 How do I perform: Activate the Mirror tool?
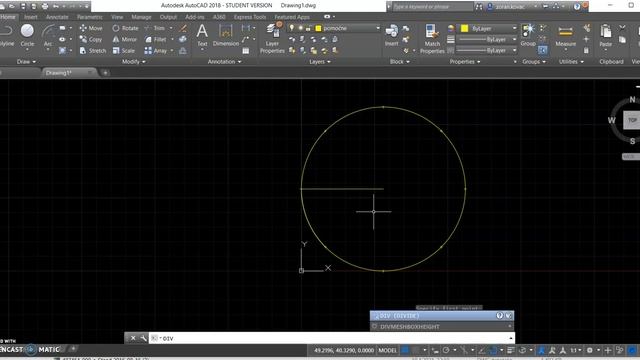[124, 40]
